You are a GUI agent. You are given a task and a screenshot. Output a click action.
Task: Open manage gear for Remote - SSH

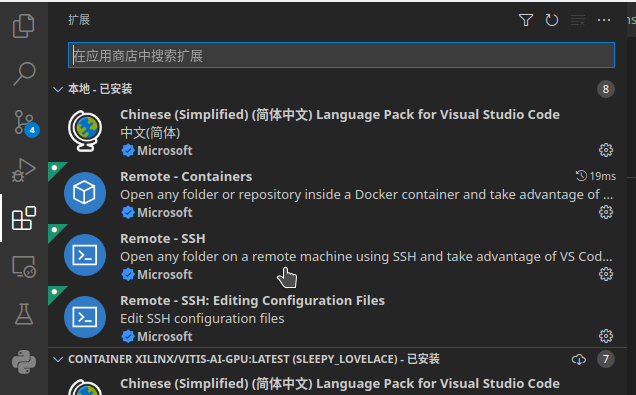pyautogui.click(x=606, y=274)
